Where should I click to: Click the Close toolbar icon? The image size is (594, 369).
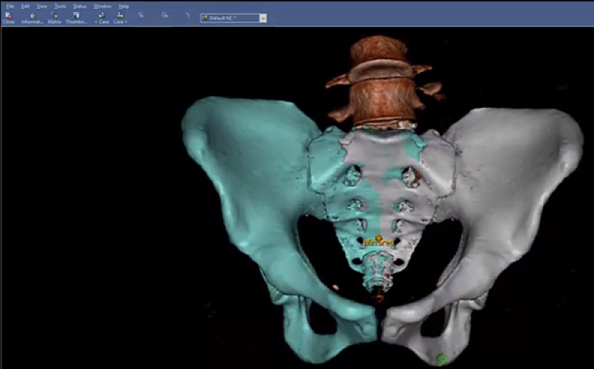pyautogui.click(x=9, y=18)
